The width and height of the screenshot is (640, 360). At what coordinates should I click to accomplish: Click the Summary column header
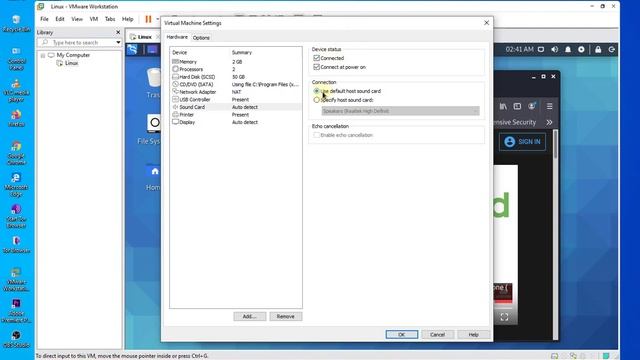click(x=242, y=53)
